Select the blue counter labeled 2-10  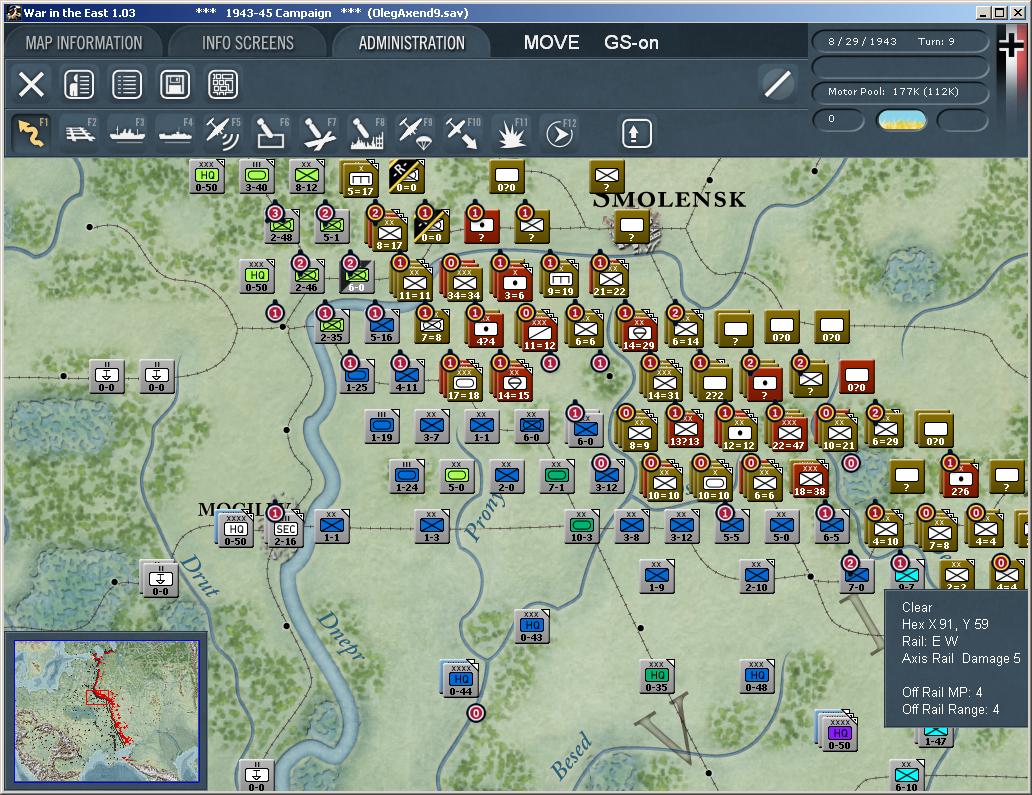pos(756,576)
